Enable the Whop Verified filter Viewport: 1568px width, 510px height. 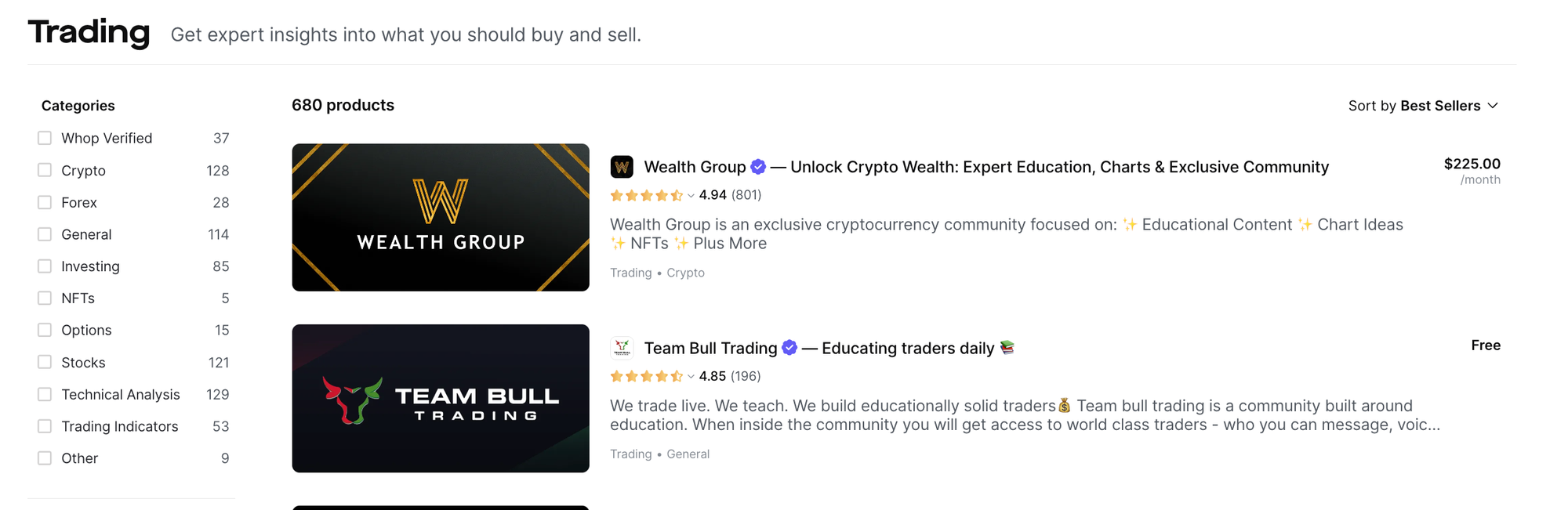(x=44, y=138)
